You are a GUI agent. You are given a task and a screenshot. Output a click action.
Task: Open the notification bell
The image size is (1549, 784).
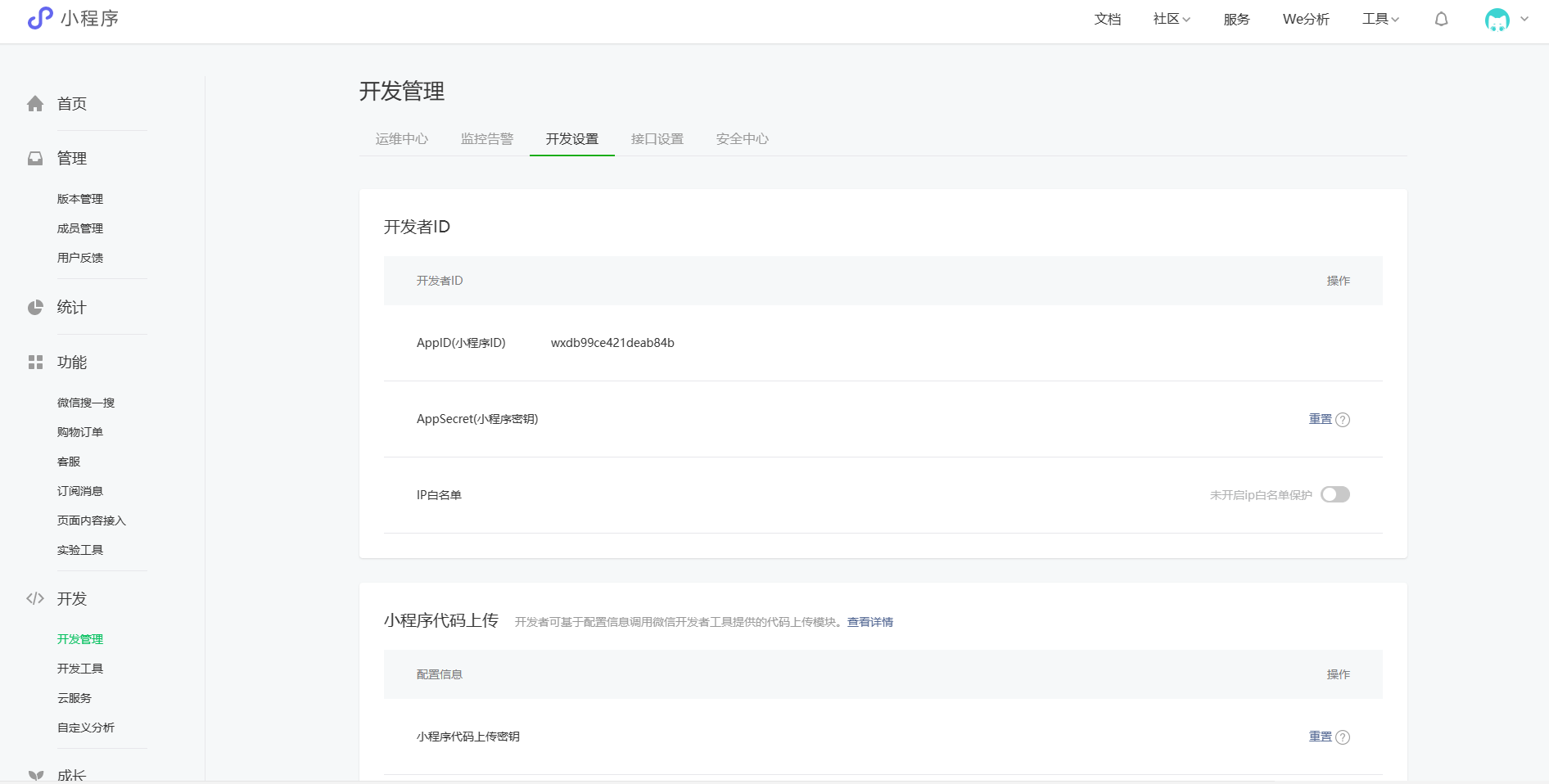[x=1441, y=19]
